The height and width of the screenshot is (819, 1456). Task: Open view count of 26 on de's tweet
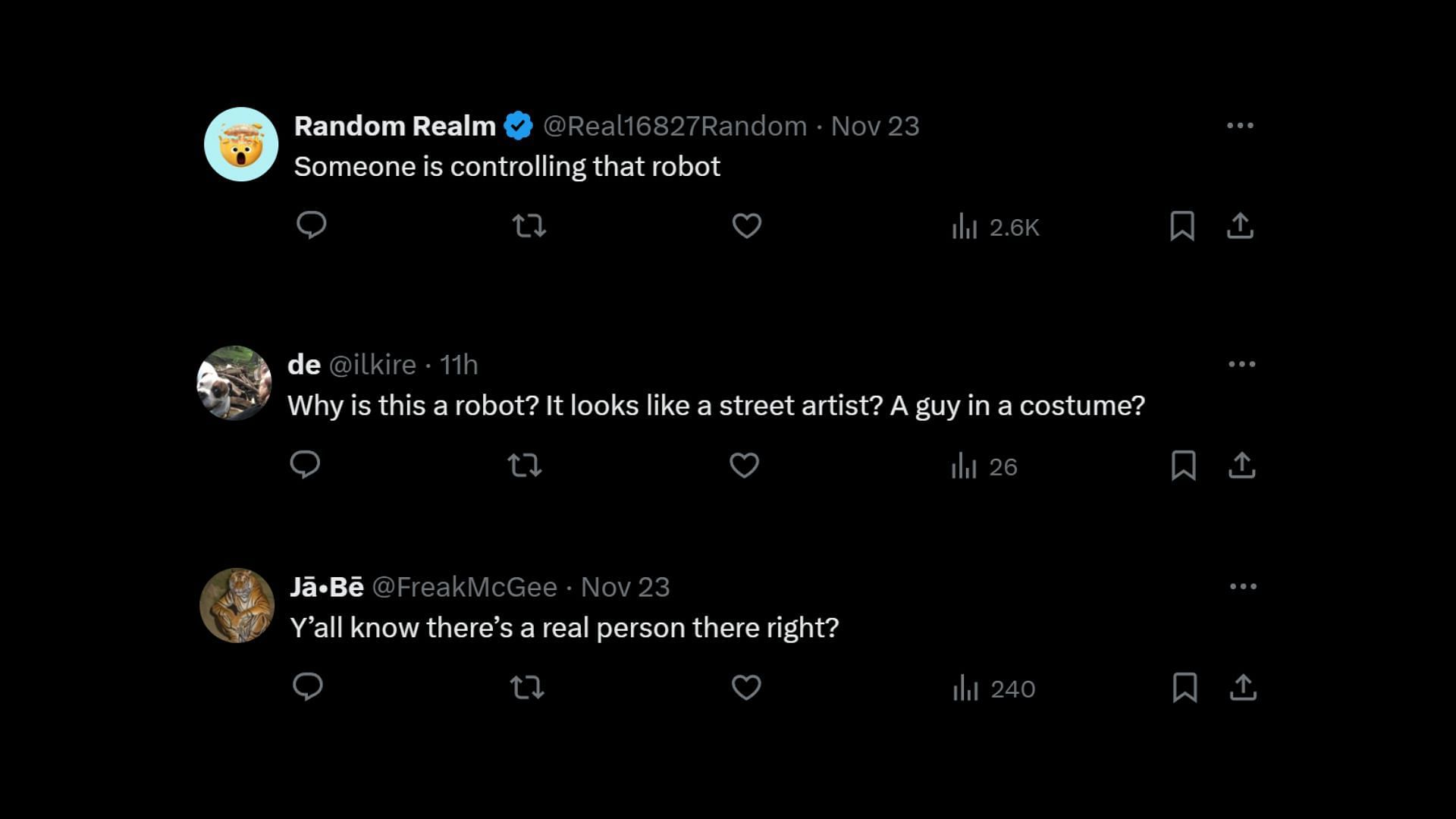(x=984, y=466)
